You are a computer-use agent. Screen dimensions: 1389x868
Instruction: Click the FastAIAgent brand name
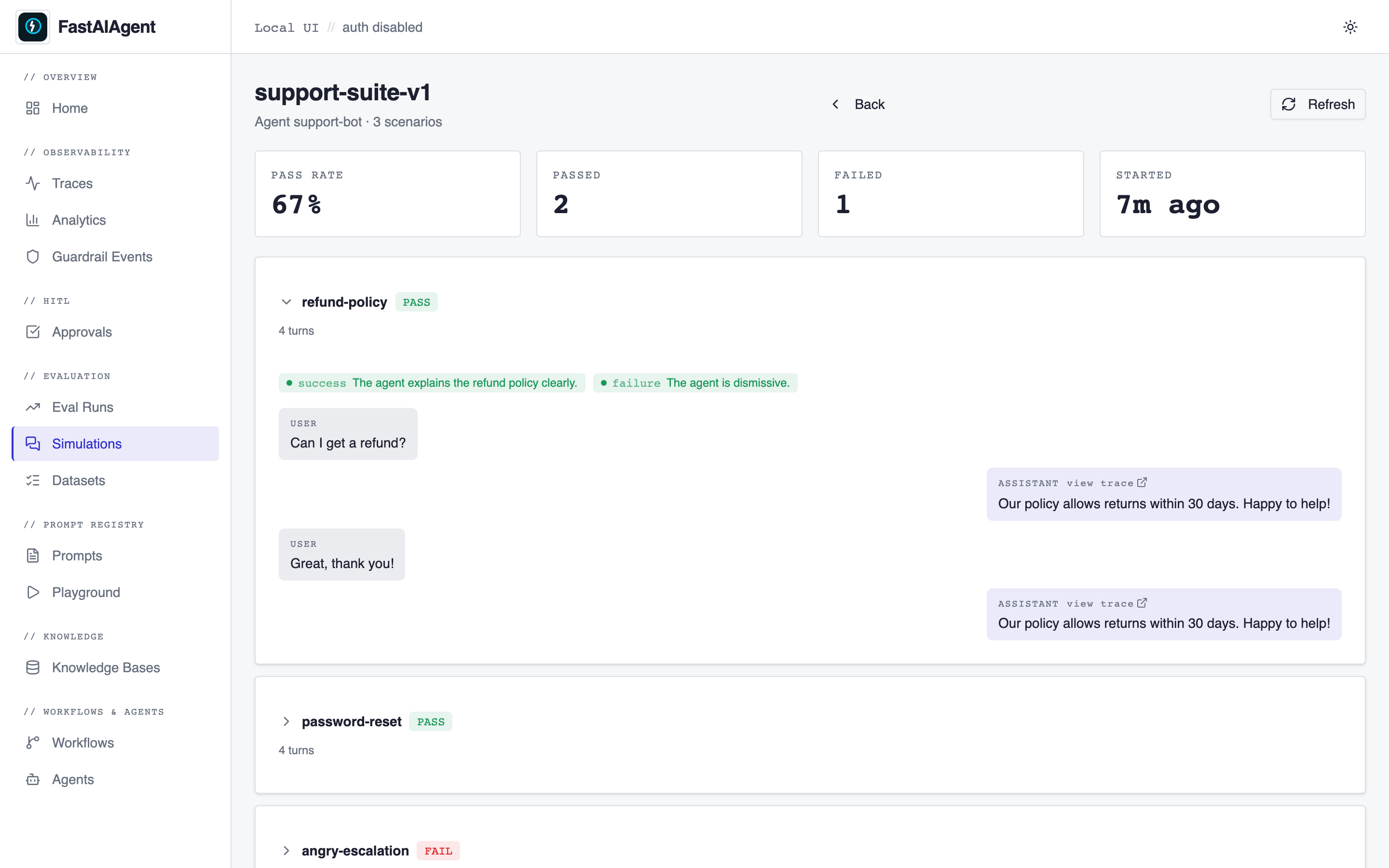107,27
